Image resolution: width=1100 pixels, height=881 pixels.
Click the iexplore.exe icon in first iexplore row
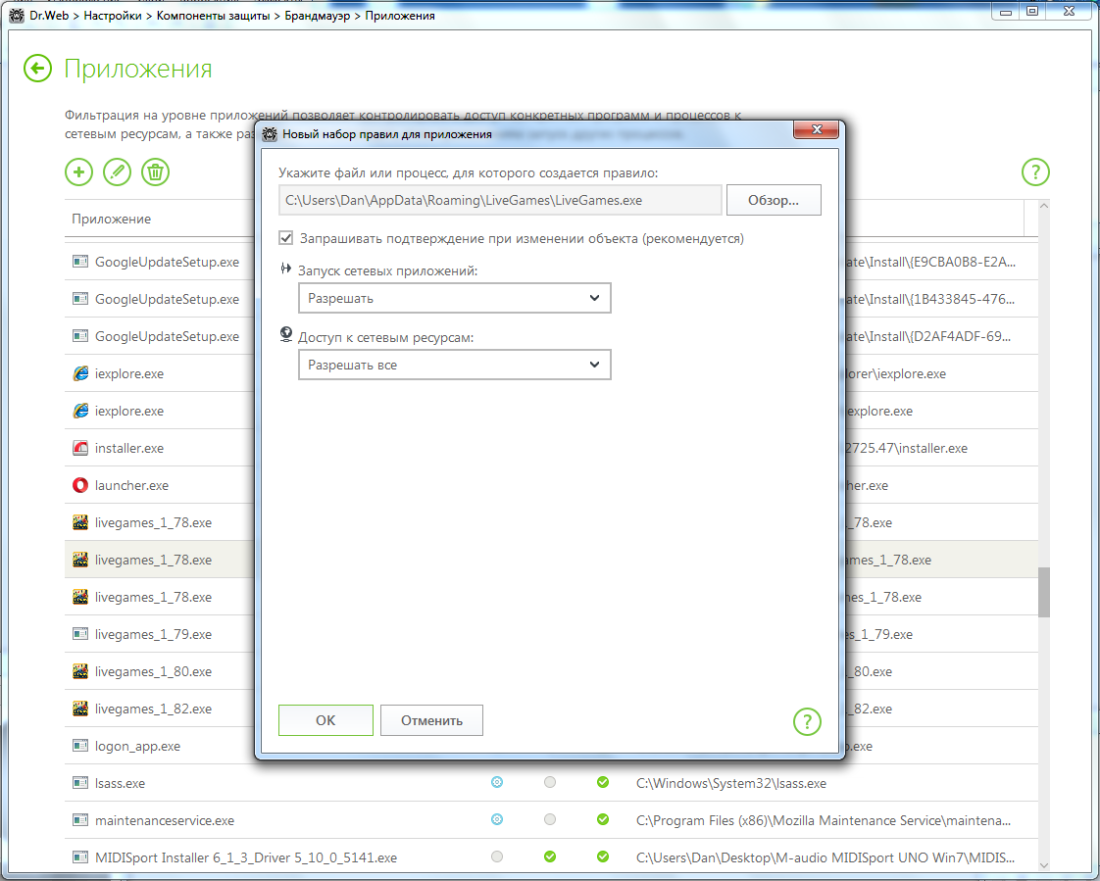point(81,373)
